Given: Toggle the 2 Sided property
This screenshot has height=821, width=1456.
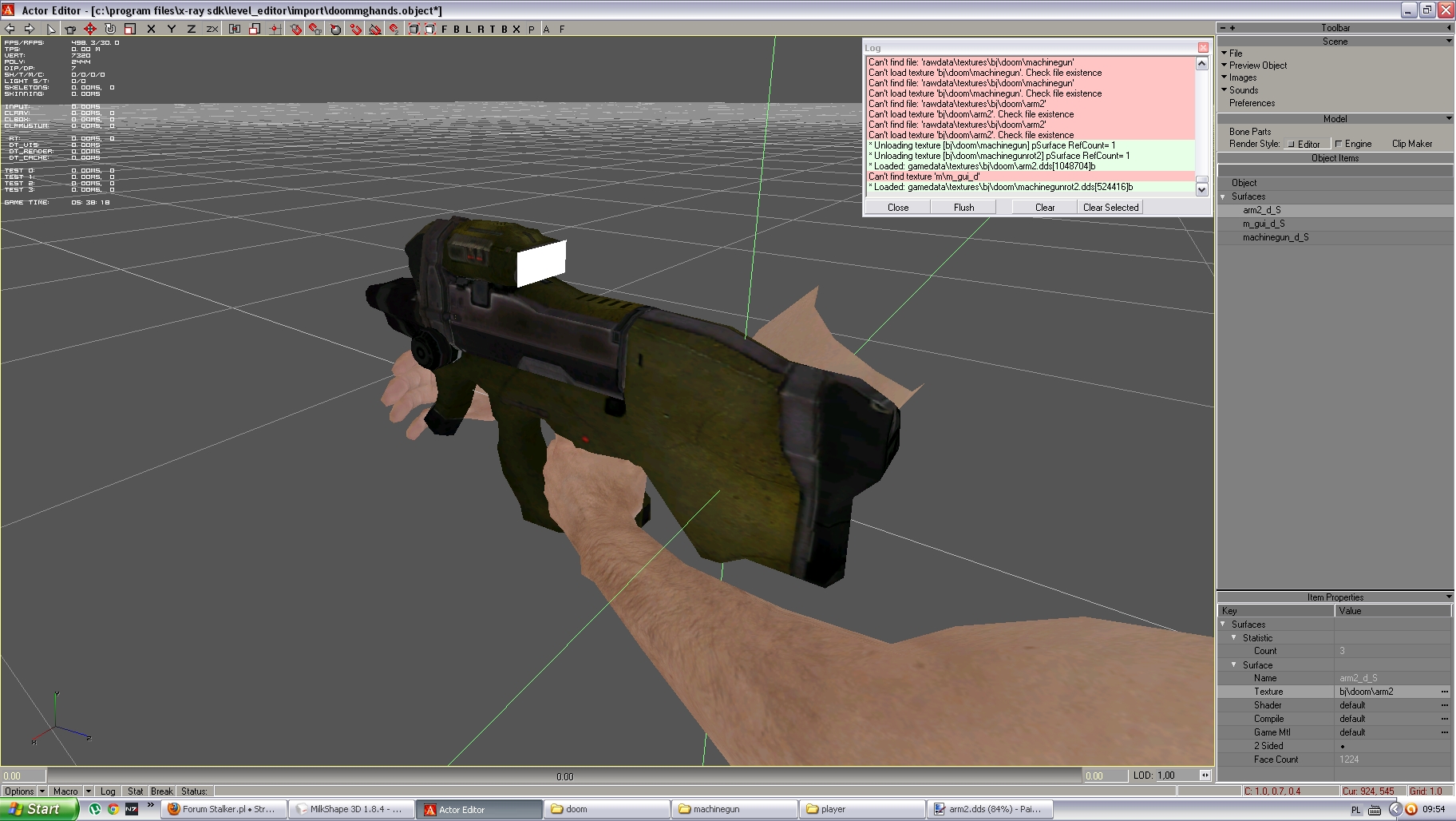Looking at the screenshot, I should pyautogui.click(x=1343, y=746).
